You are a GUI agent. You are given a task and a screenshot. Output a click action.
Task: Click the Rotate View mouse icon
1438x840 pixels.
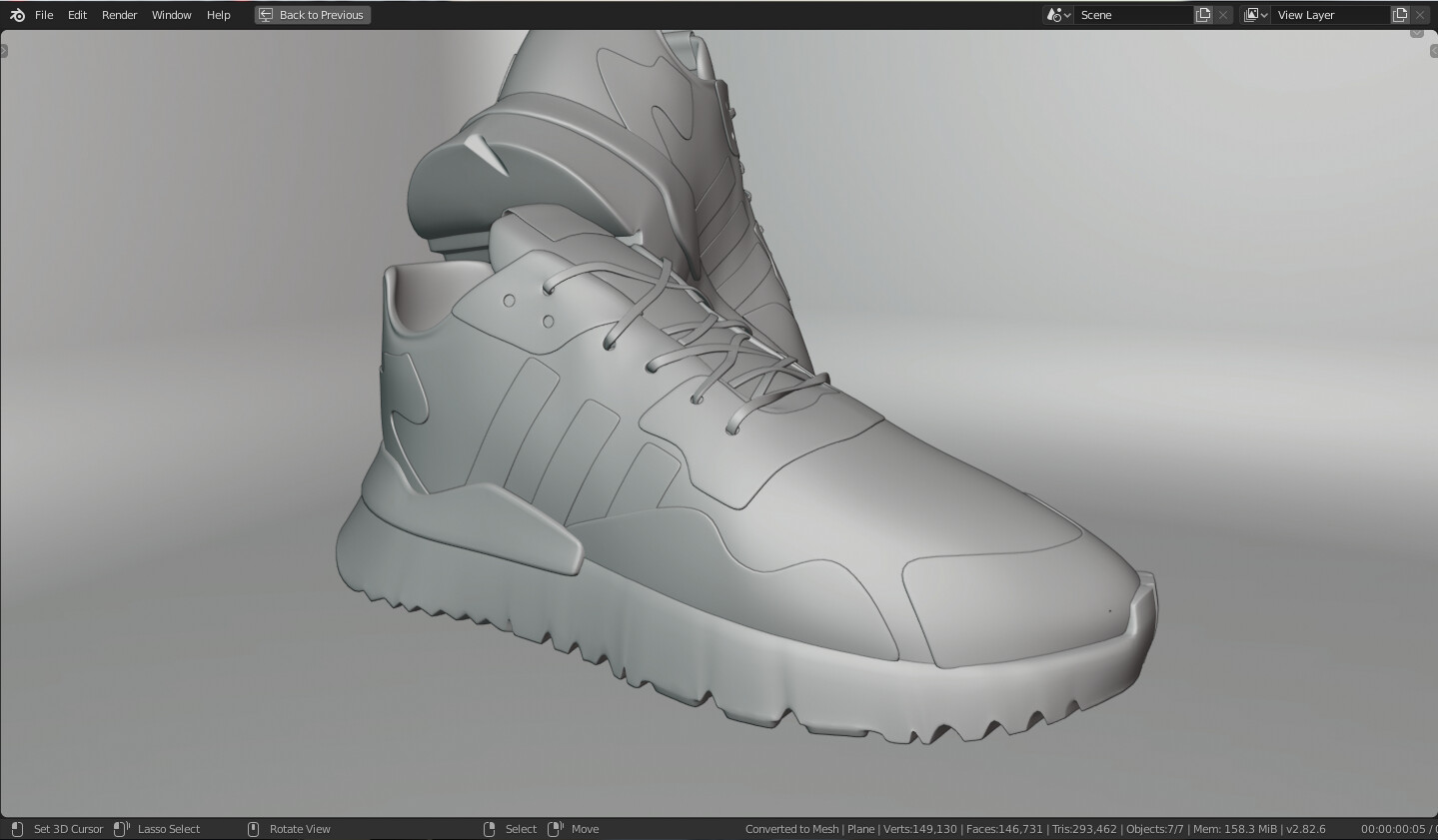coord(253,829)
